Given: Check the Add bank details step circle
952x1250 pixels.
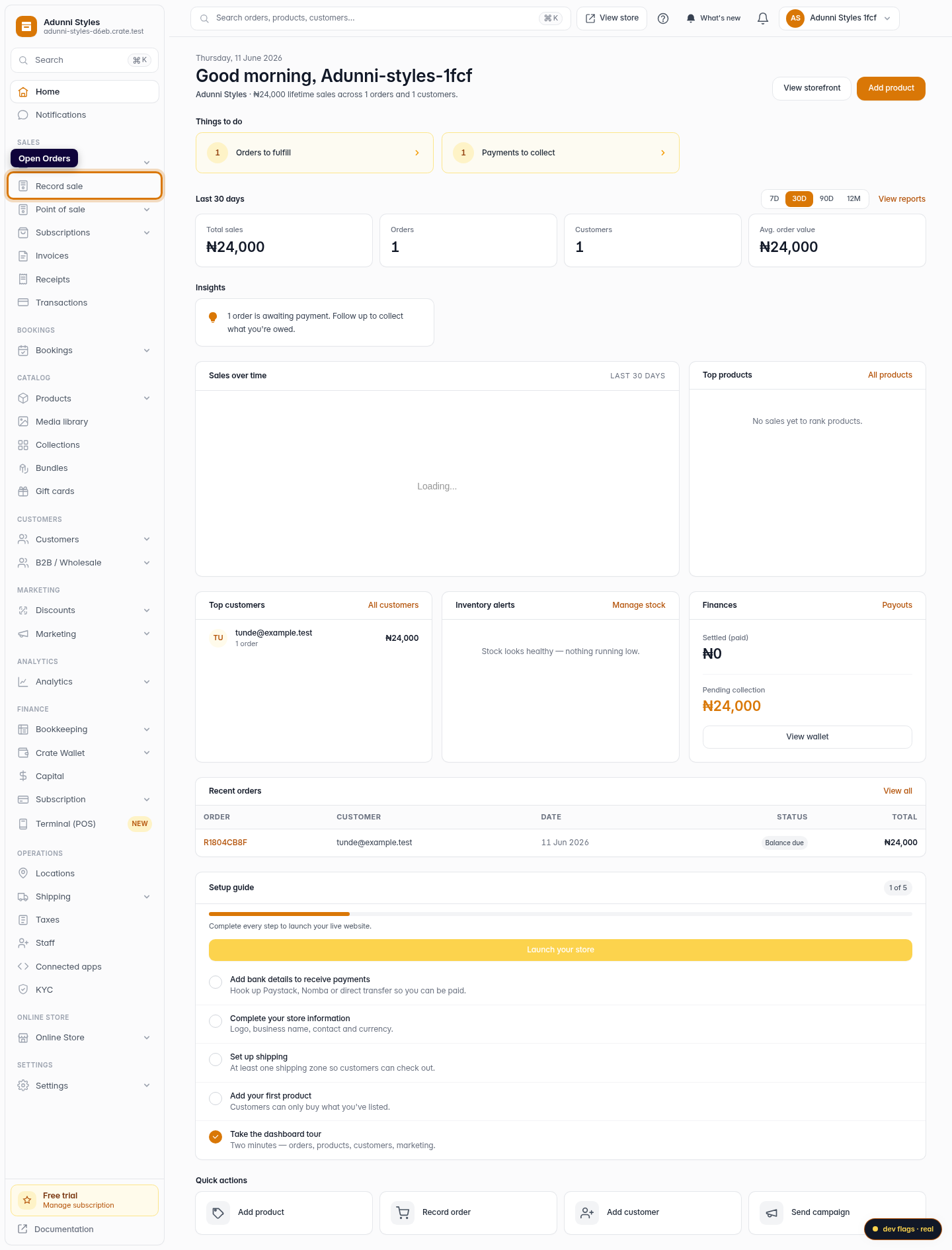Looking at the screenshot, I should 216,982.
